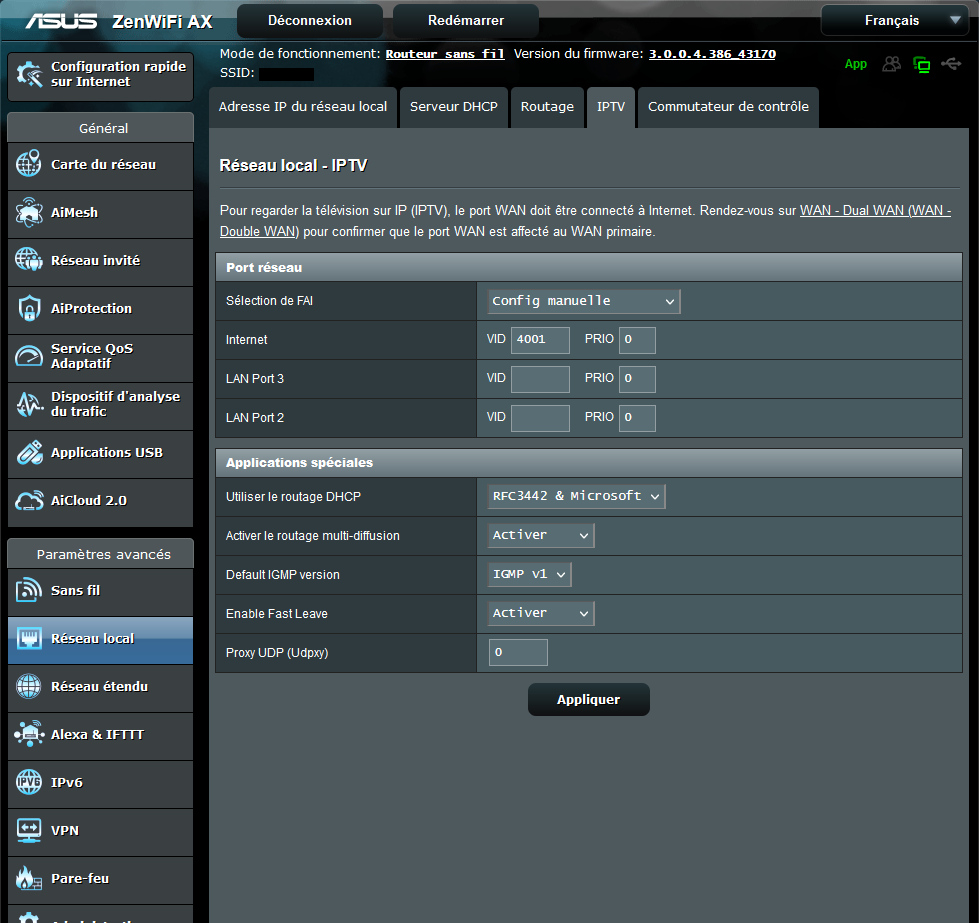Screen dimensions: 979x923
Task: Select the IPTV tab
Action: pyautogui.click(x=611, y=107)
